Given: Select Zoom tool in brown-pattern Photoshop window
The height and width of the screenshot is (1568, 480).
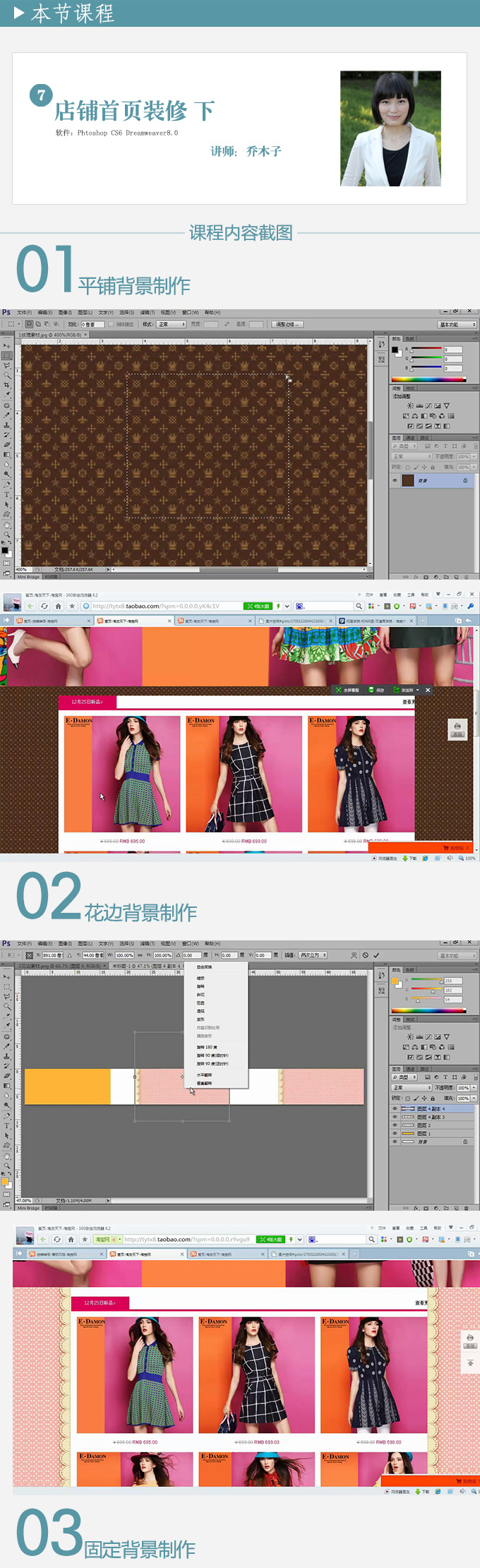Looking at the screenshot, I should (x=6, y=534).
